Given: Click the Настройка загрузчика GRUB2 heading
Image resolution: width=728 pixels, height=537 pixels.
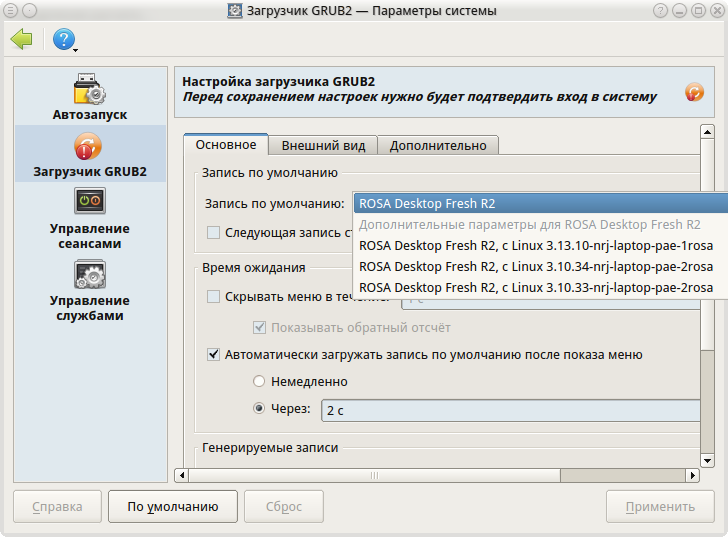Looking at the screenshot, I should tap(279, 82).
